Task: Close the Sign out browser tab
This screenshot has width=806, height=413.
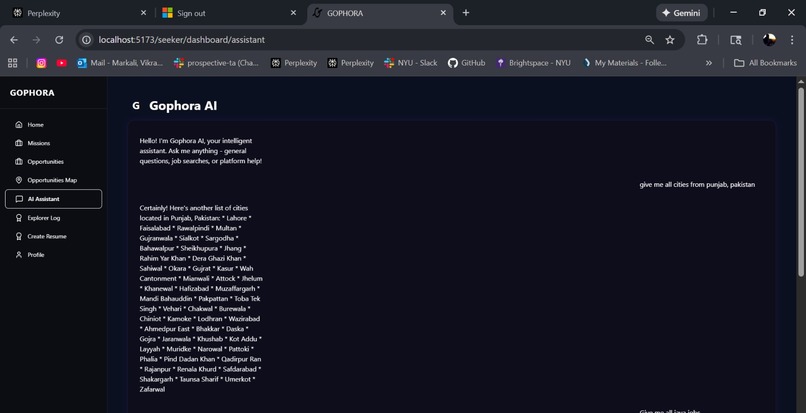Action: (x=294, y=13)
